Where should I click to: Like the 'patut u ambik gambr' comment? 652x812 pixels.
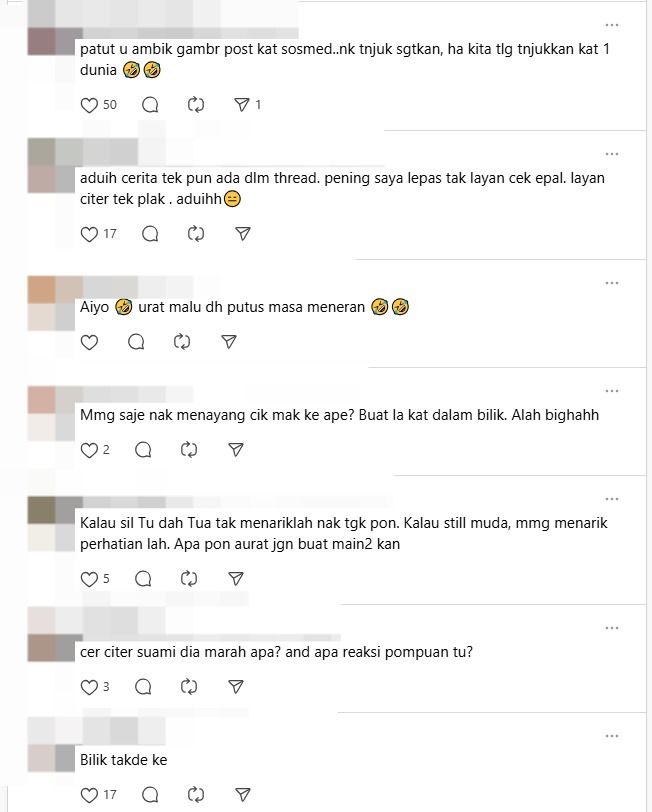tap(89, 105)
